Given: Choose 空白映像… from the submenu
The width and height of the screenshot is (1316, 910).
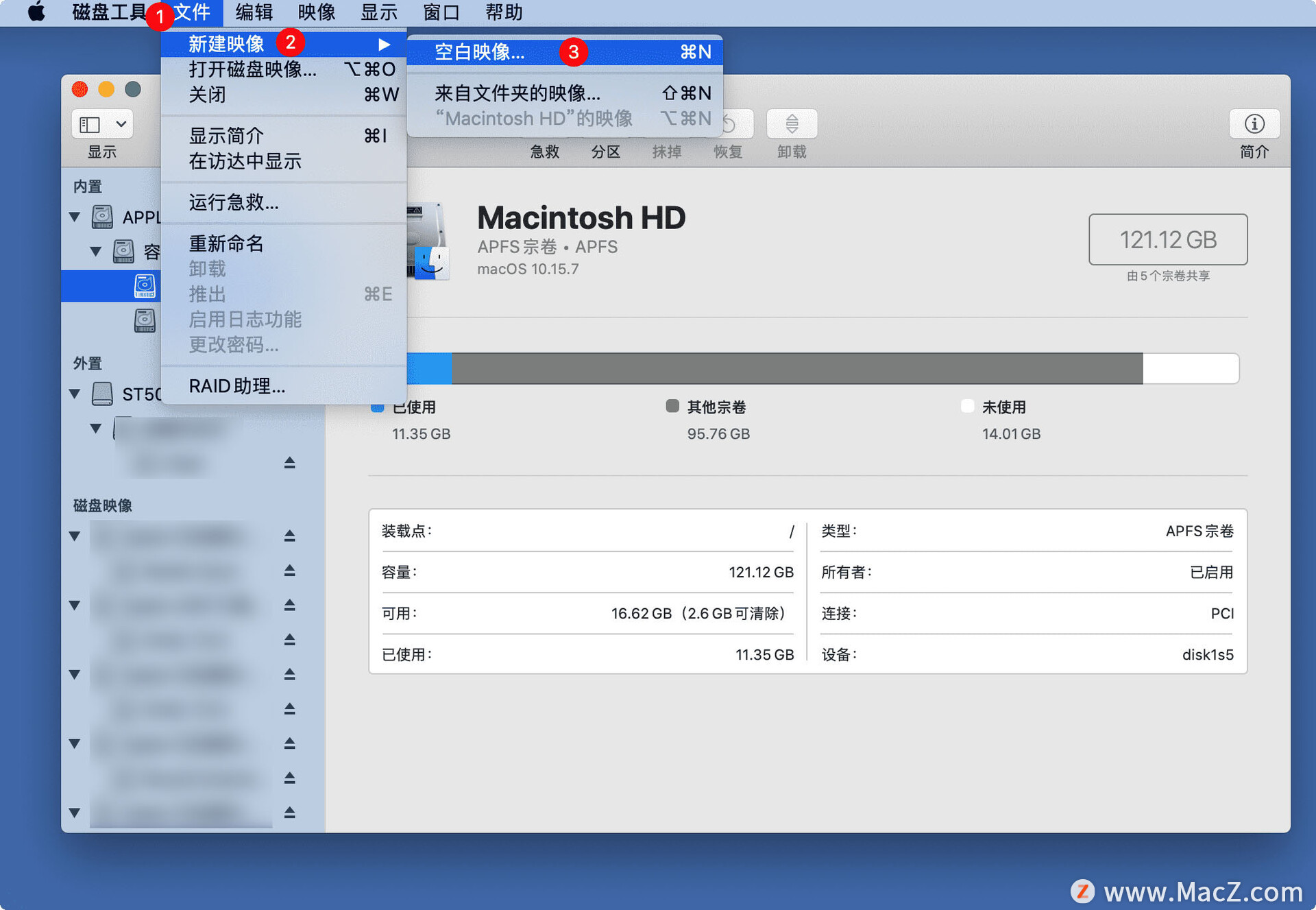Looking at the screenshot, I should pyautogui.click(x=565, y=51).
